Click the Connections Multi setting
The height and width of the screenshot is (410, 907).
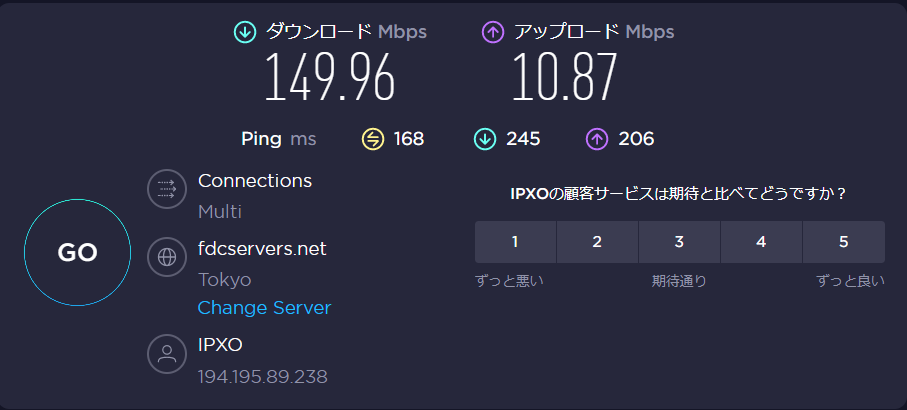(220, 212)
